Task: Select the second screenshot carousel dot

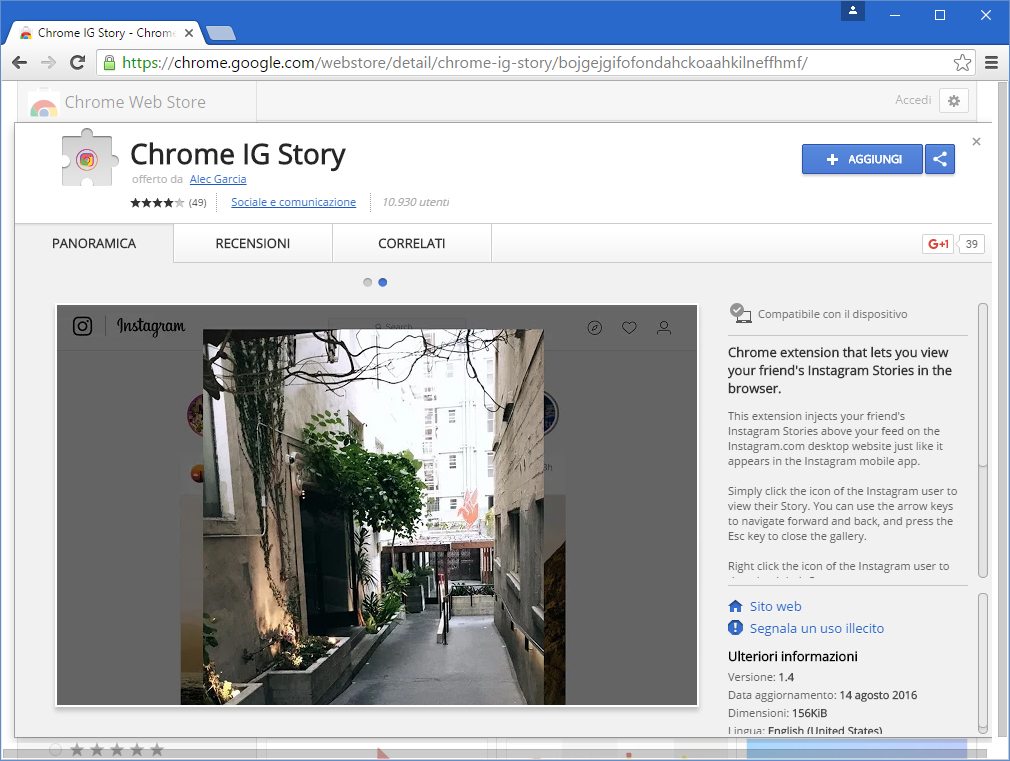Action: 383,282
